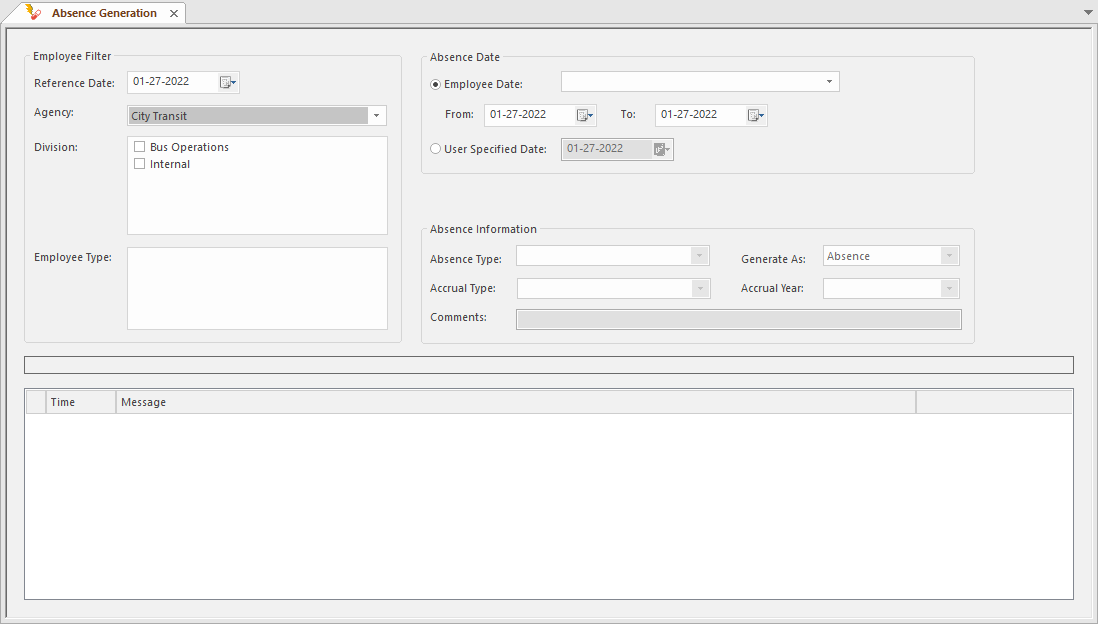The image size is (1098, 624).
Task: Click in the Reference Date field
Action: [172, 82]
